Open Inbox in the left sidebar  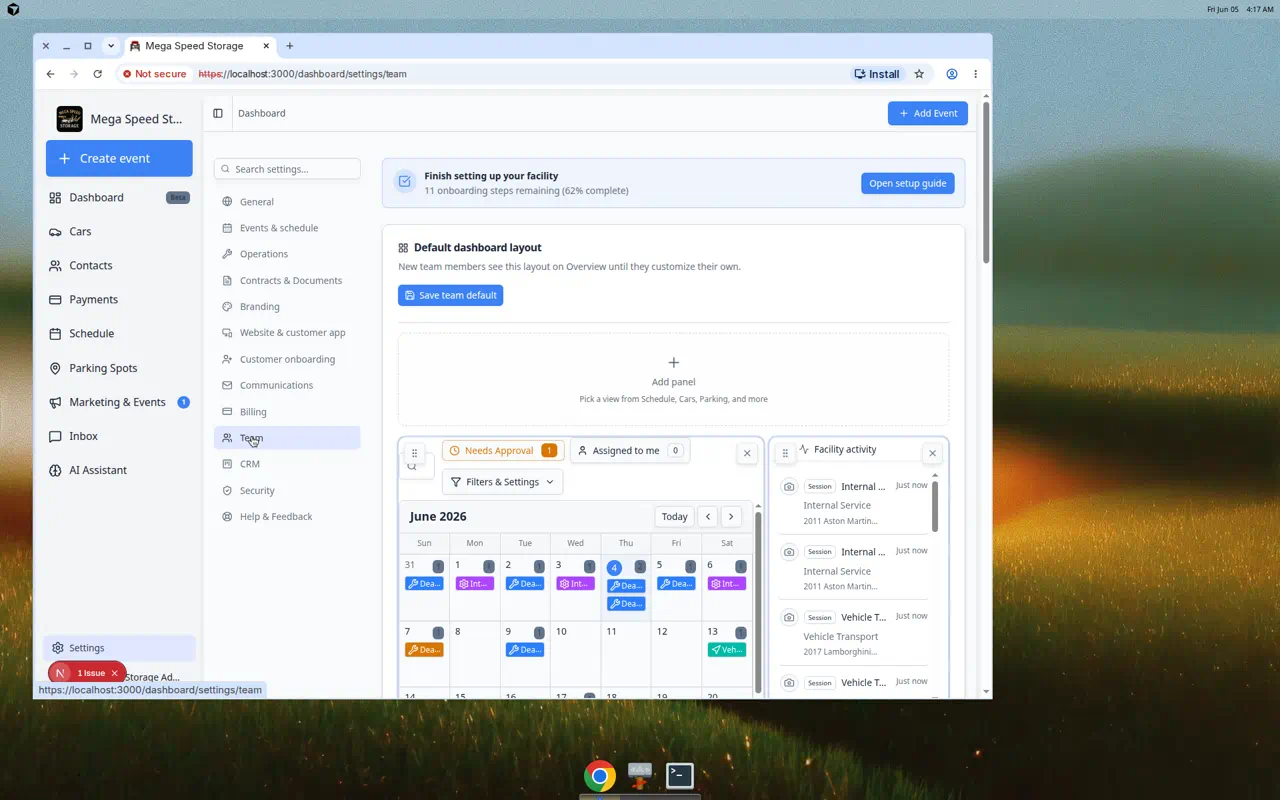coord(119,436)
